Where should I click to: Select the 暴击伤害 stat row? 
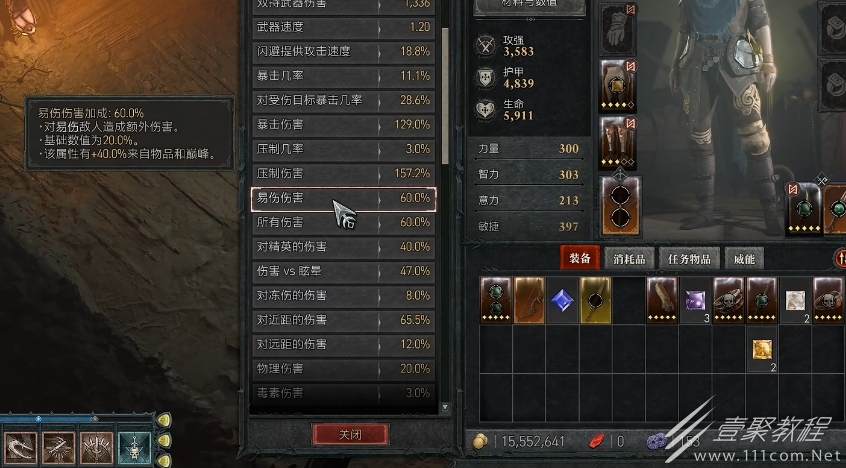coord(344,125)
